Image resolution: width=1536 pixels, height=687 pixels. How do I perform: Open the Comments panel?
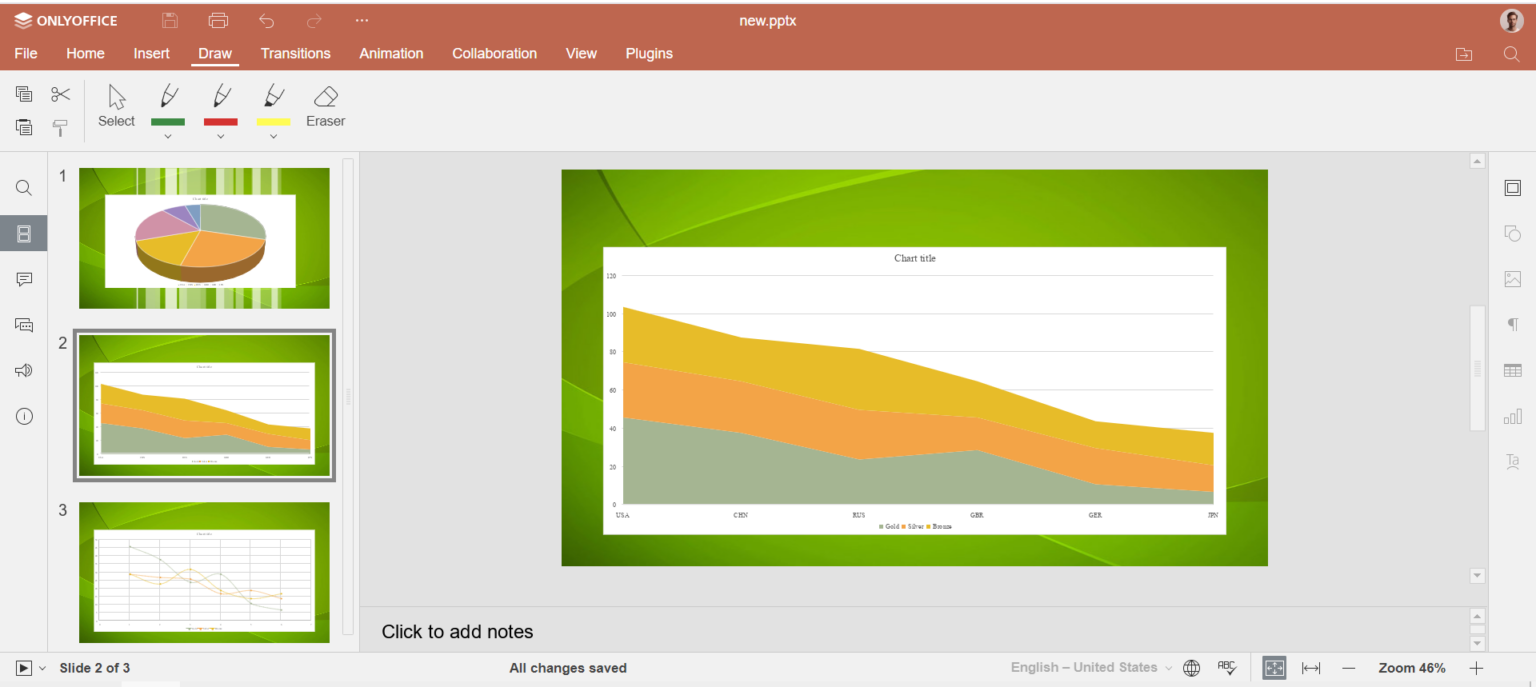[x=23, y=279]
